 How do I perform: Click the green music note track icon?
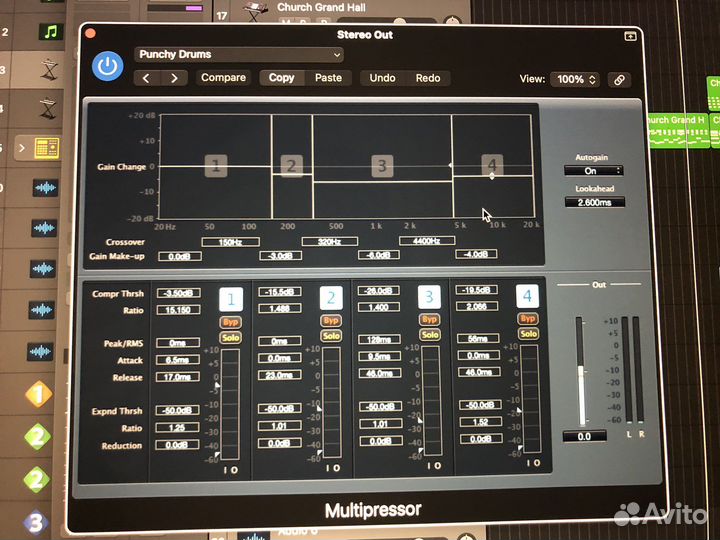click(x=48, y=31)
